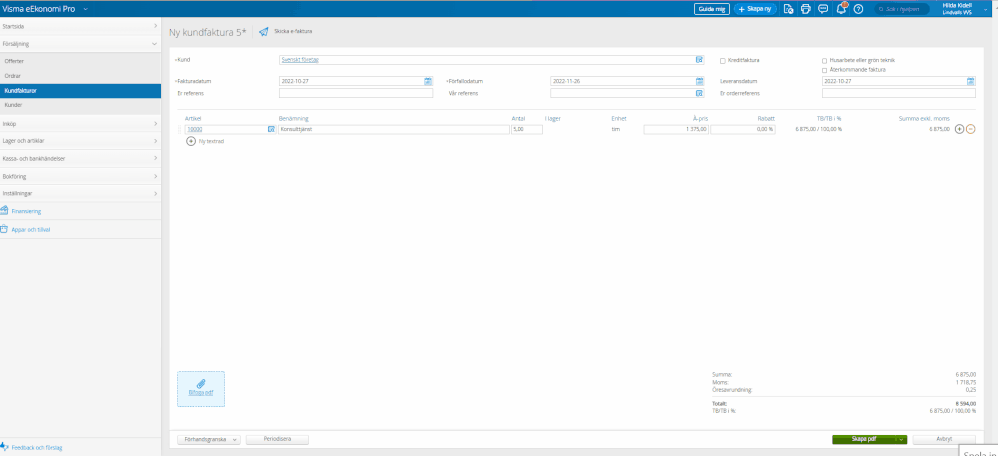Expand the Inköp sidebar section
998x456 pixels.
click(80, 124)
